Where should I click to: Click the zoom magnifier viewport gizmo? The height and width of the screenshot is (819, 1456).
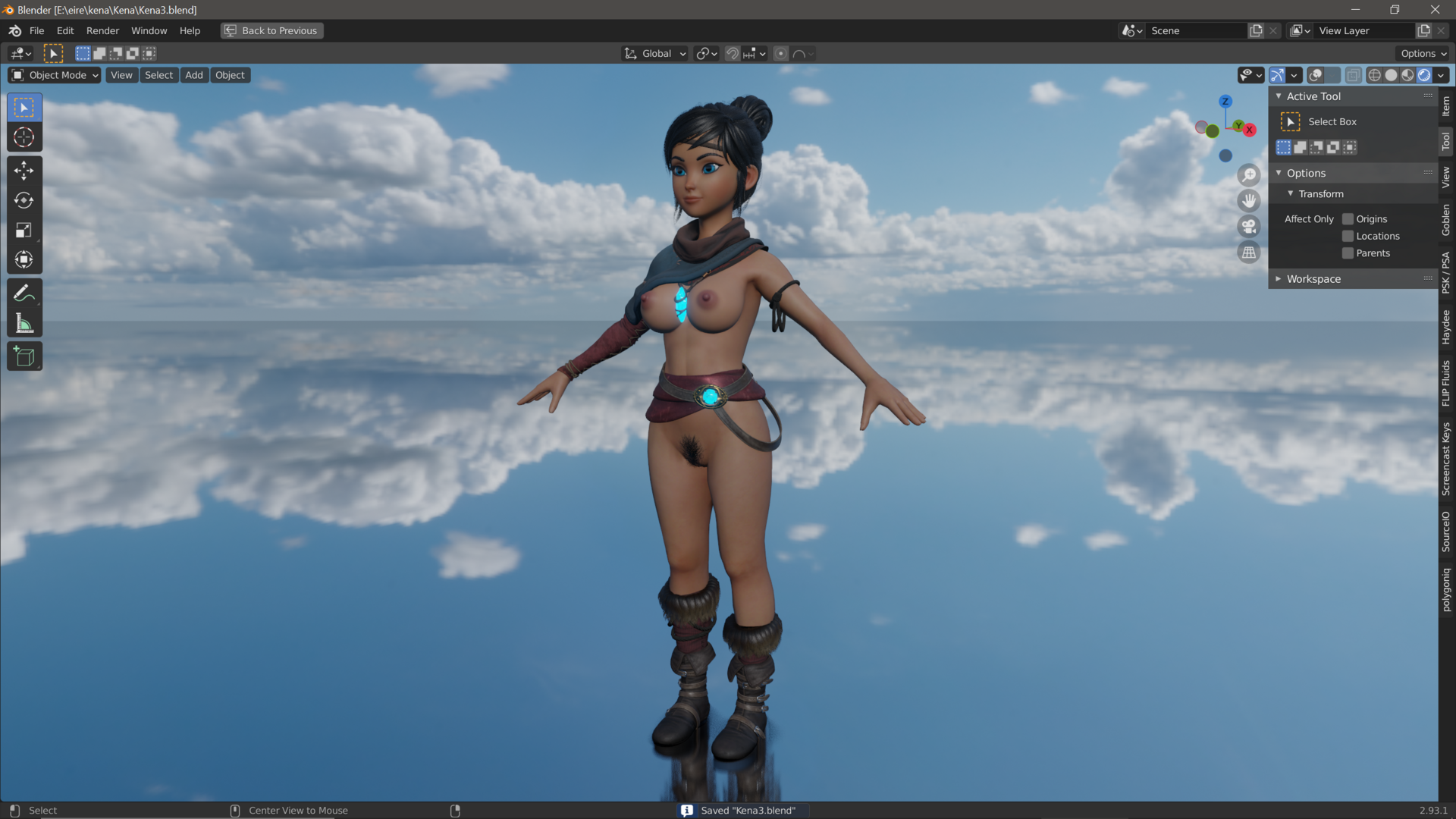coord(1249,175)
